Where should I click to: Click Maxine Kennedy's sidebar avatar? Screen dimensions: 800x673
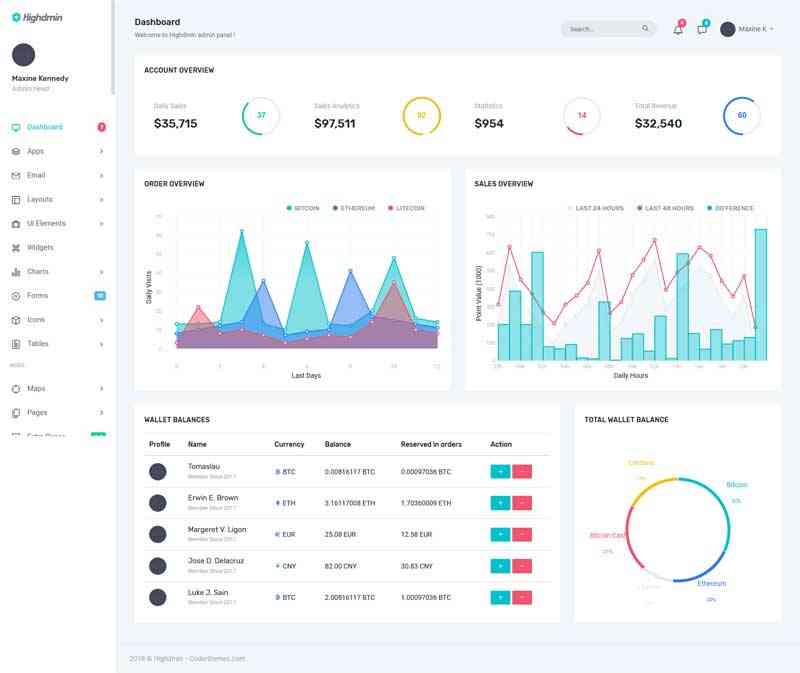(23, 55)
